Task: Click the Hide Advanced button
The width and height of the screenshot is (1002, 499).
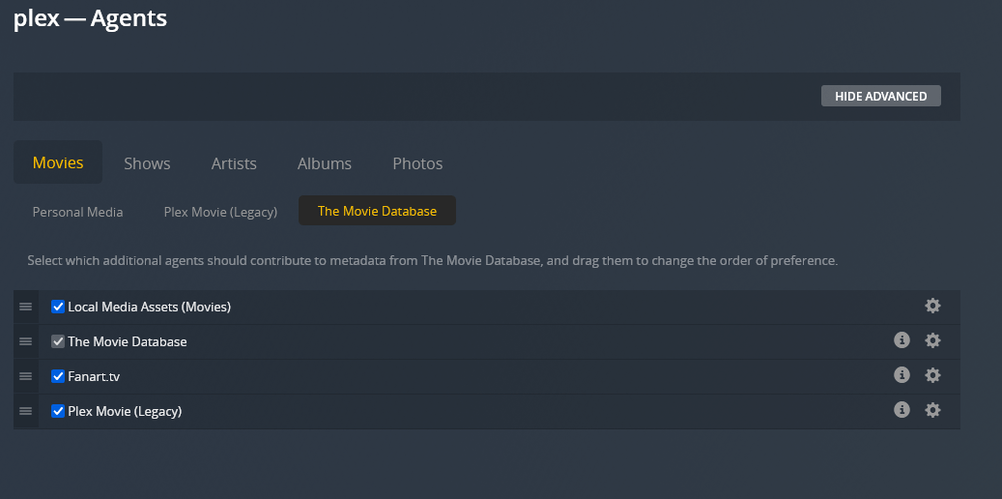Action: (881, 96)
